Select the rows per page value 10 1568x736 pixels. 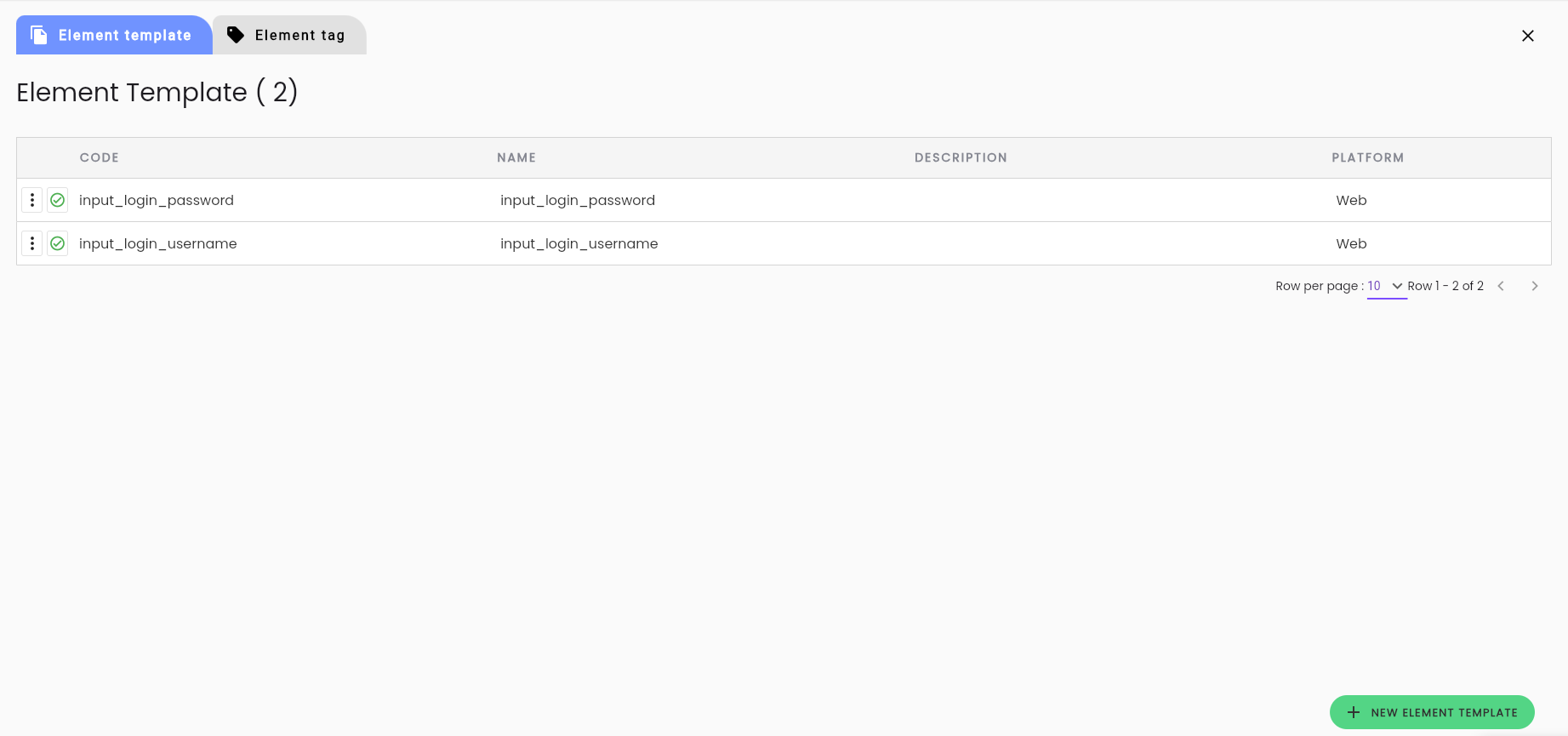point(1374,286)
